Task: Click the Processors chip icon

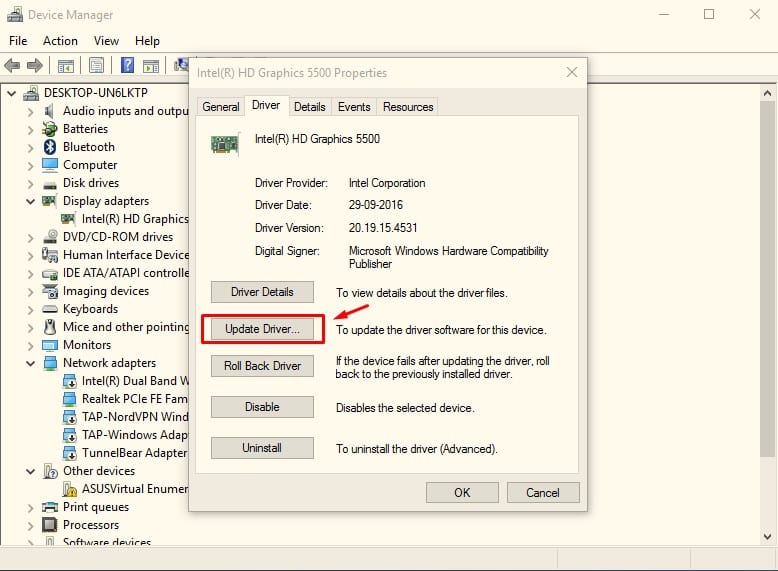Action: tap(50, 525)
